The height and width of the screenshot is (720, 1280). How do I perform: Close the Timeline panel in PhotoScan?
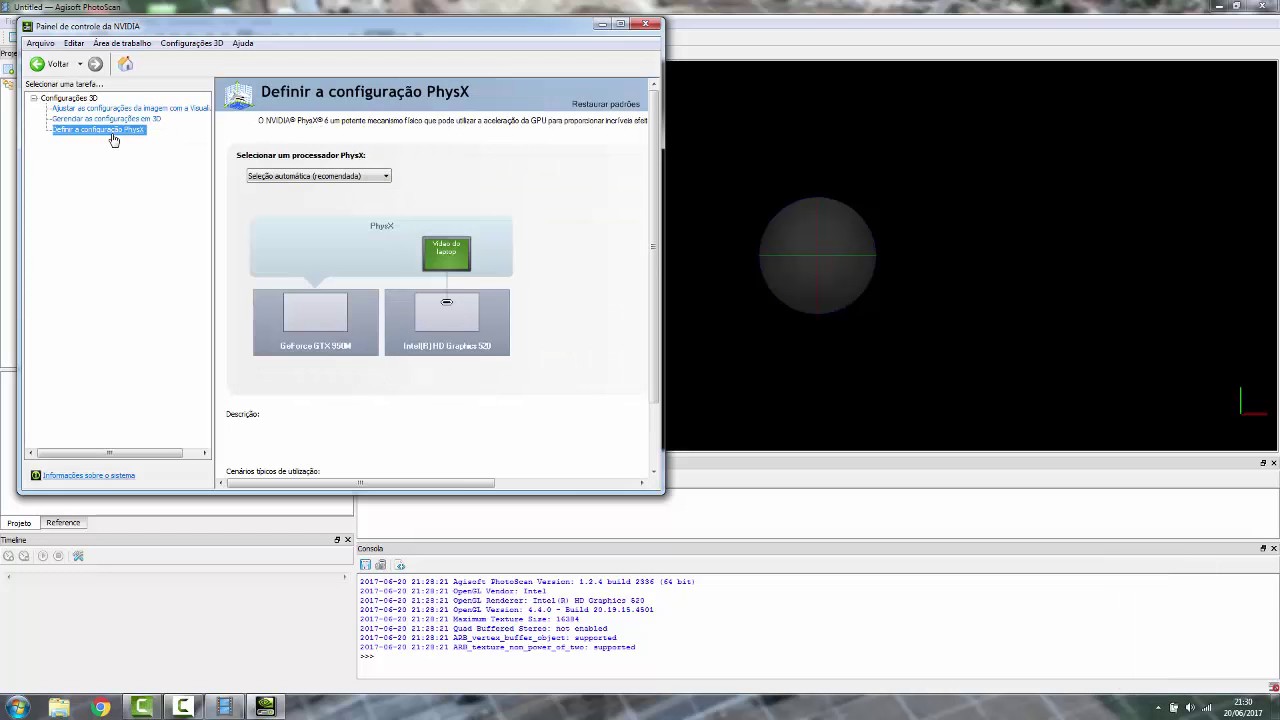348,540
